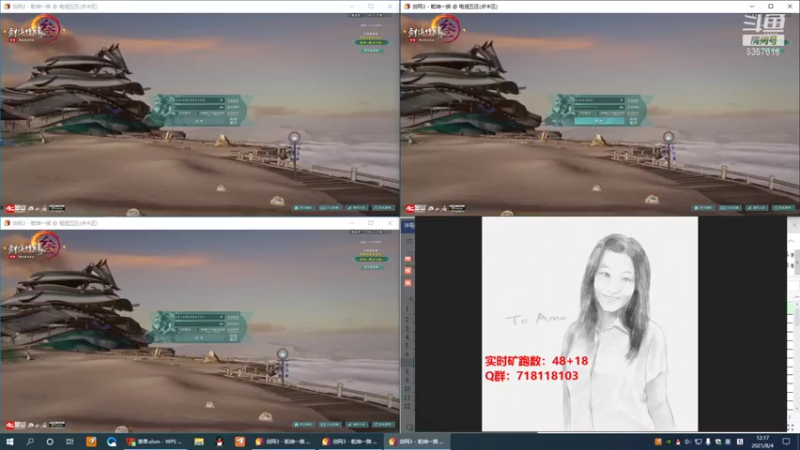Open the account dropdown in top-right game window
Viewport: 800px width, 450px height.
[621, 100]
